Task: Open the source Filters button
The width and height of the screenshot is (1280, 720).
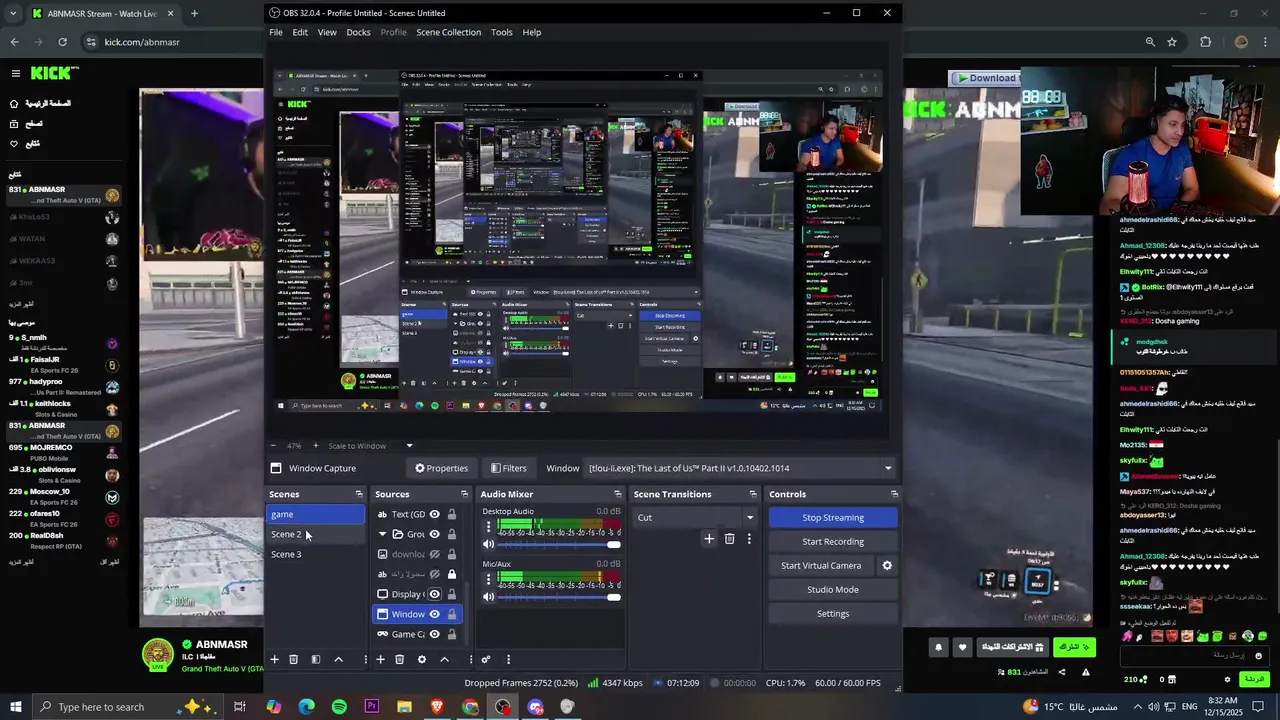Action: click(x=508, y=468)
